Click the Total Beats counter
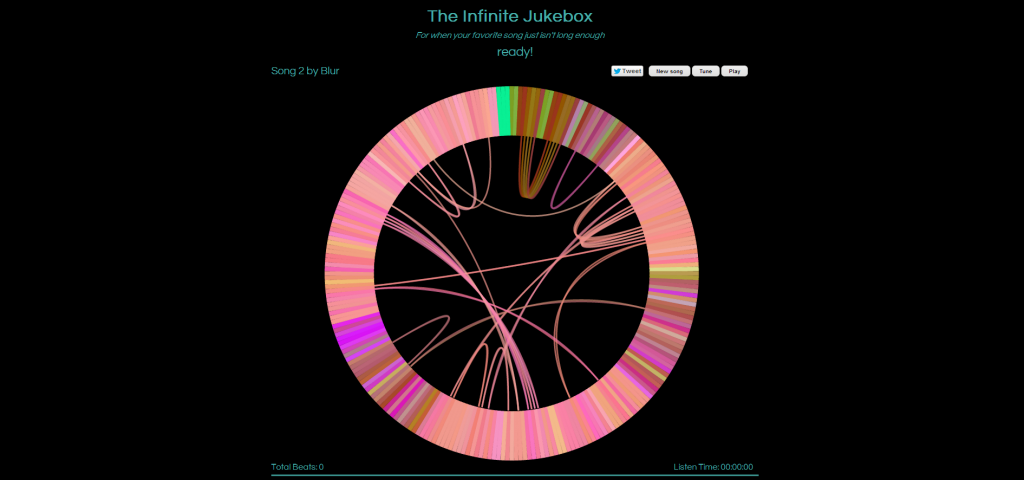Screen dimensions: 1024x480 [x=297, y=467]
